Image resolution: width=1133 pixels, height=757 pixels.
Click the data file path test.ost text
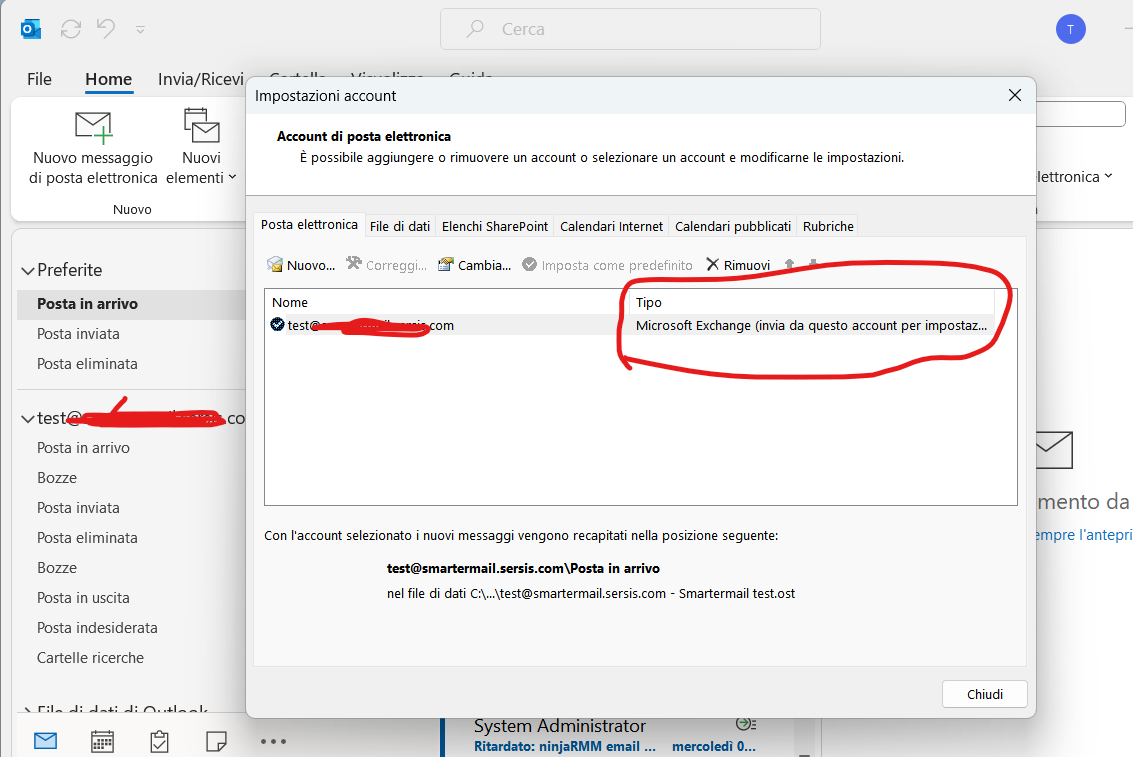pos(590,594)
